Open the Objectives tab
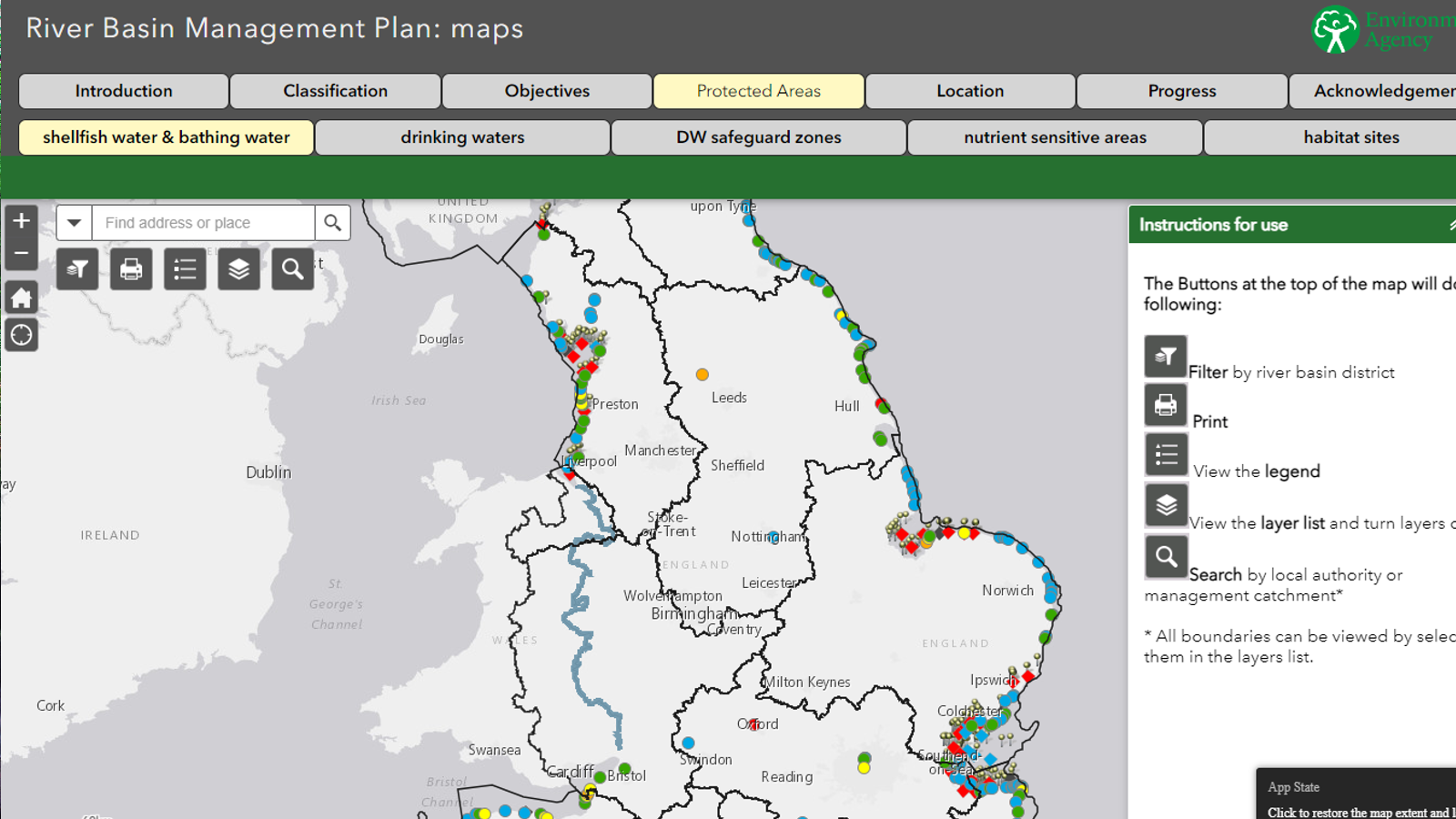Image resolution: width=1456 pixels, height=819 pixels. point(547,91)
